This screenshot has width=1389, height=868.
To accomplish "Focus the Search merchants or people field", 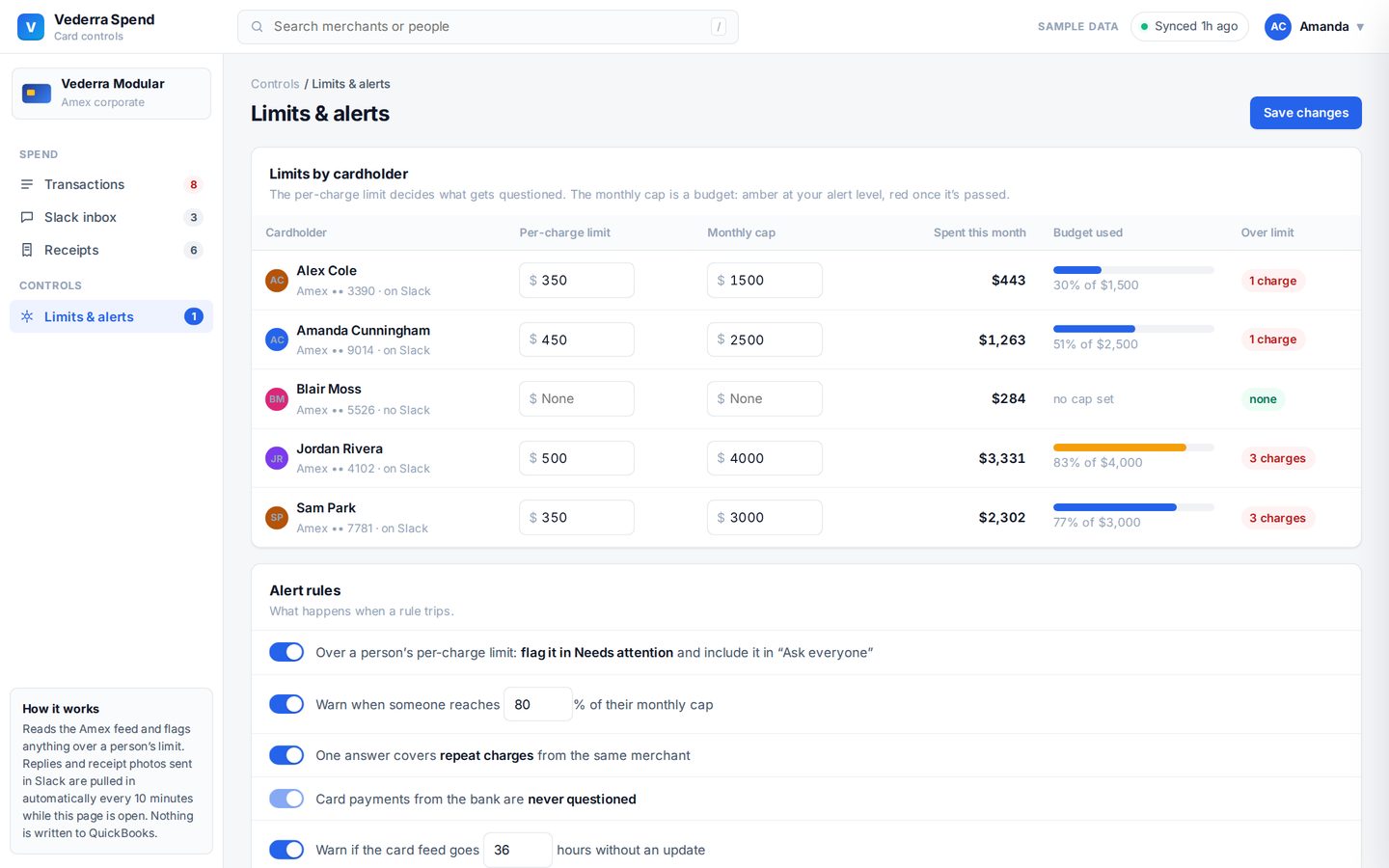I will 488,27.
